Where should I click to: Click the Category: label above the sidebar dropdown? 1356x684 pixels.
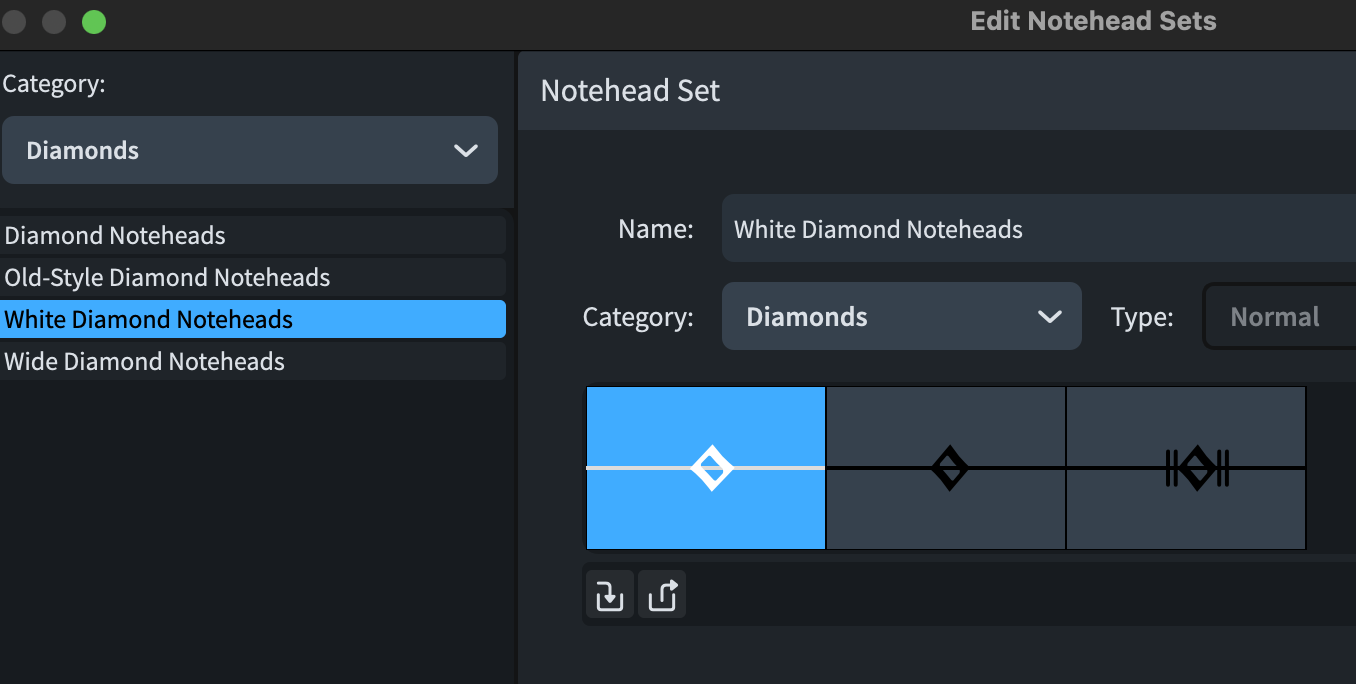pos(54,84)
